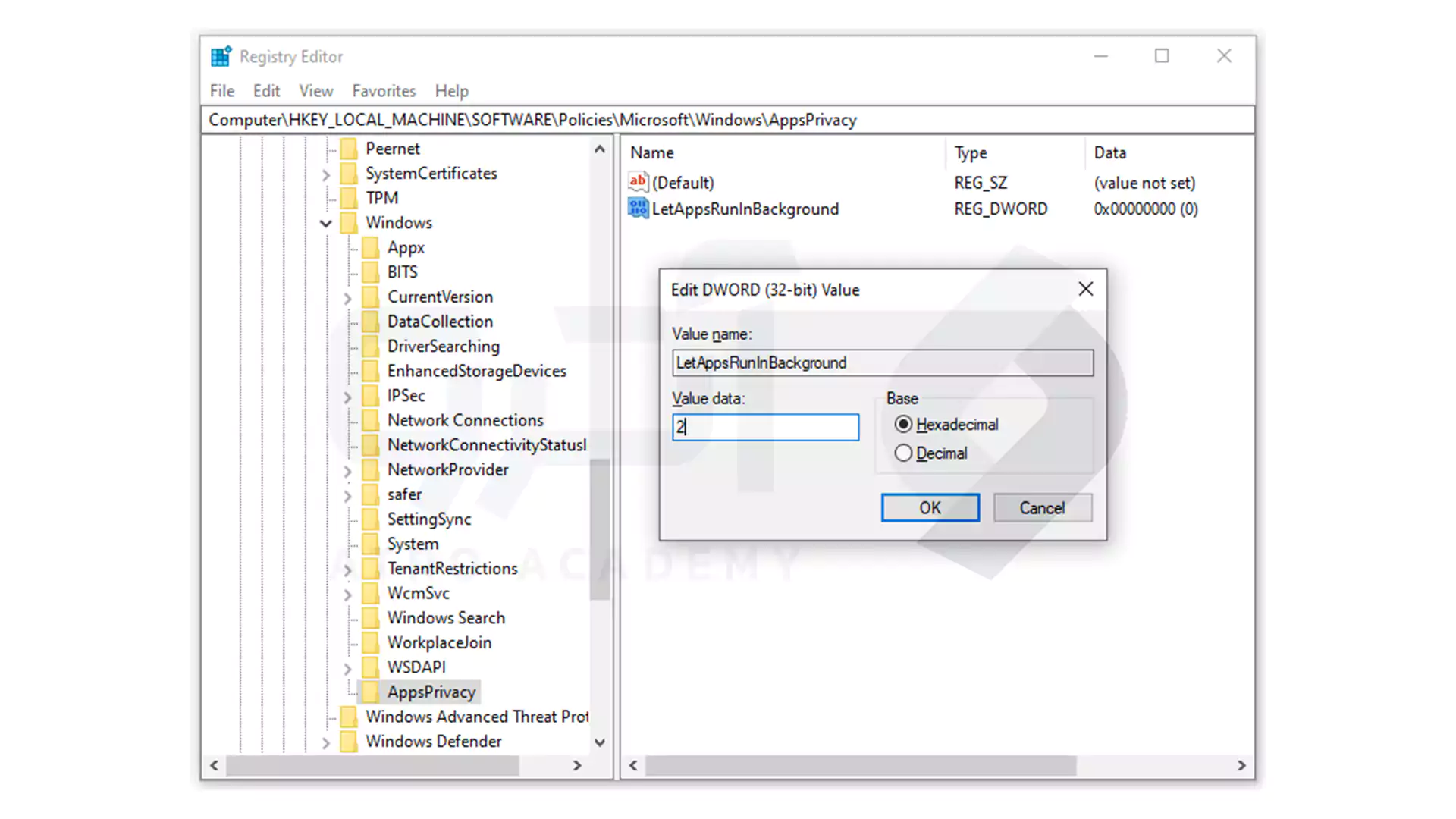Click the Network Connections folder icon

coord(371,420)
